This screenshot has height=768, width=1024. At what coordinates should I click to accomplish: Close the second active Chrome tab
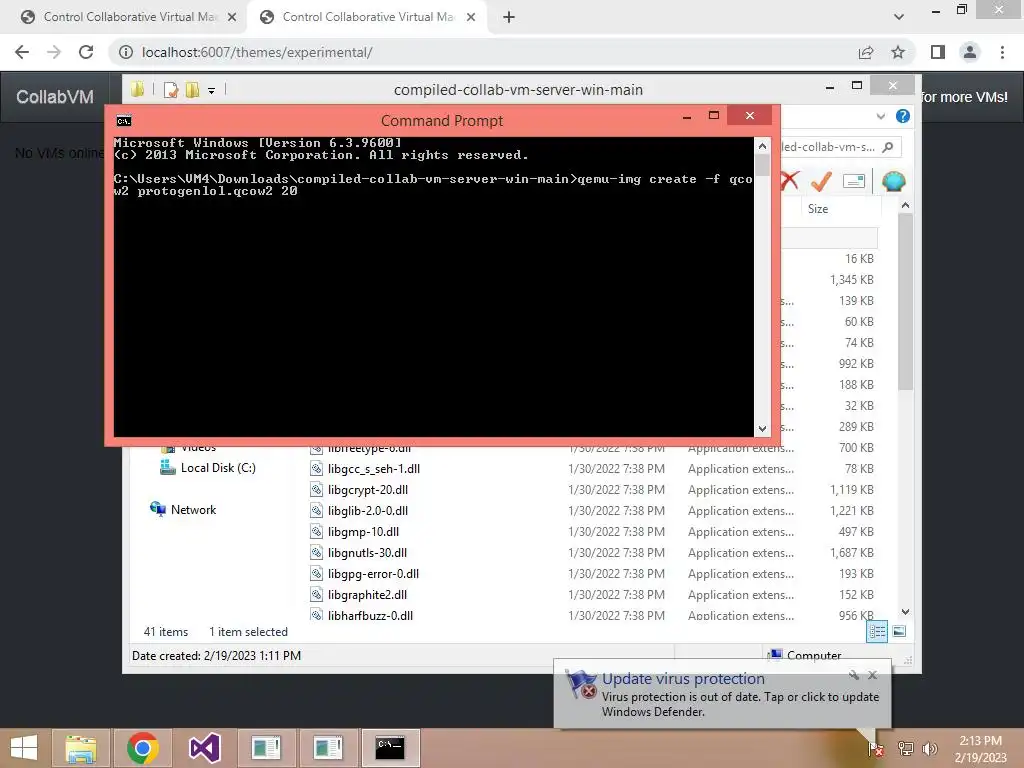[x=471, y=17]
